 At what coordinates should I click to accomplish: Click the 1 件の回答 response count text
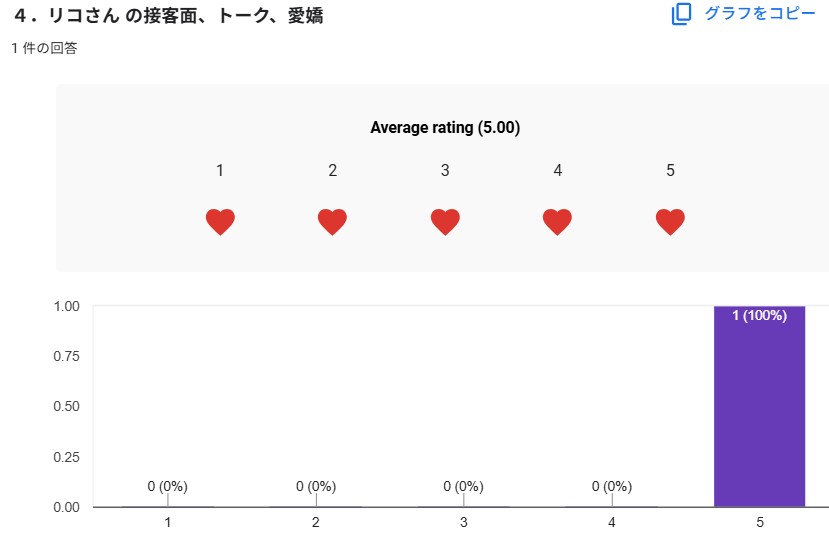click(44, 48)
